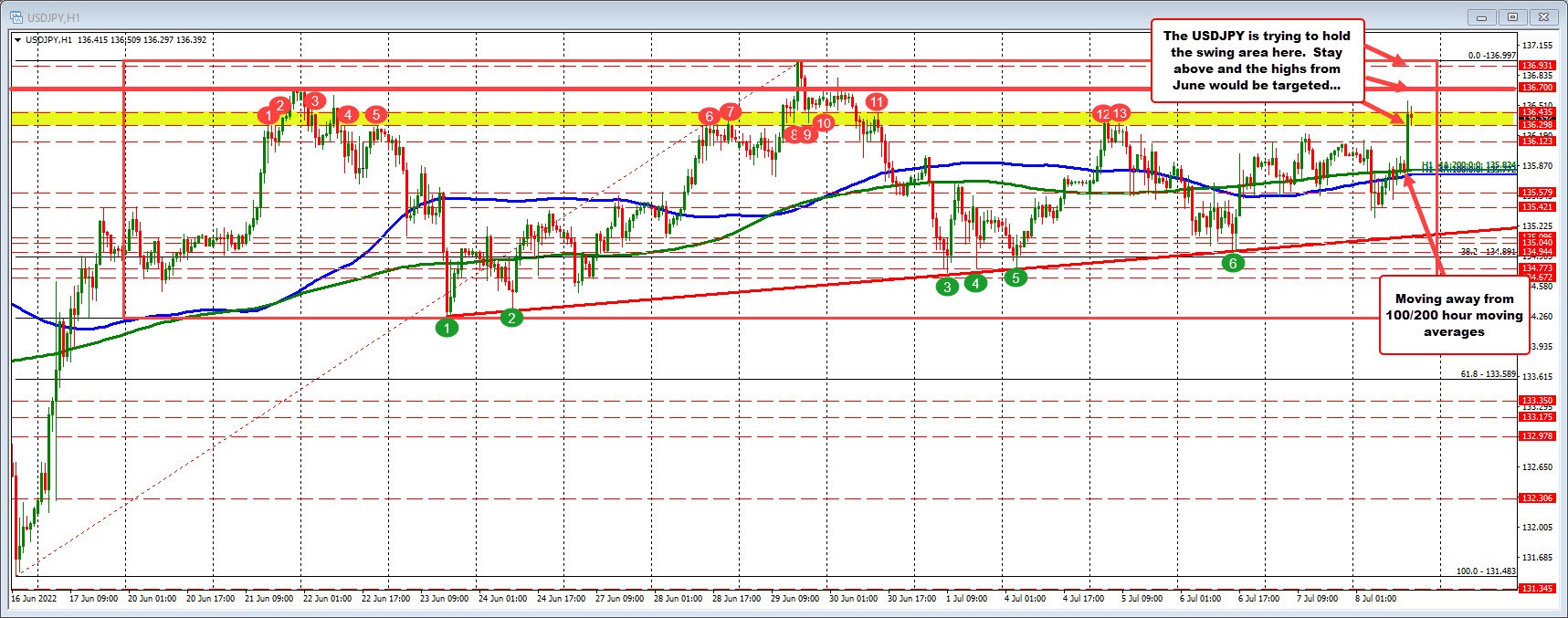Click the red circle marker numbered 13

1121,113
